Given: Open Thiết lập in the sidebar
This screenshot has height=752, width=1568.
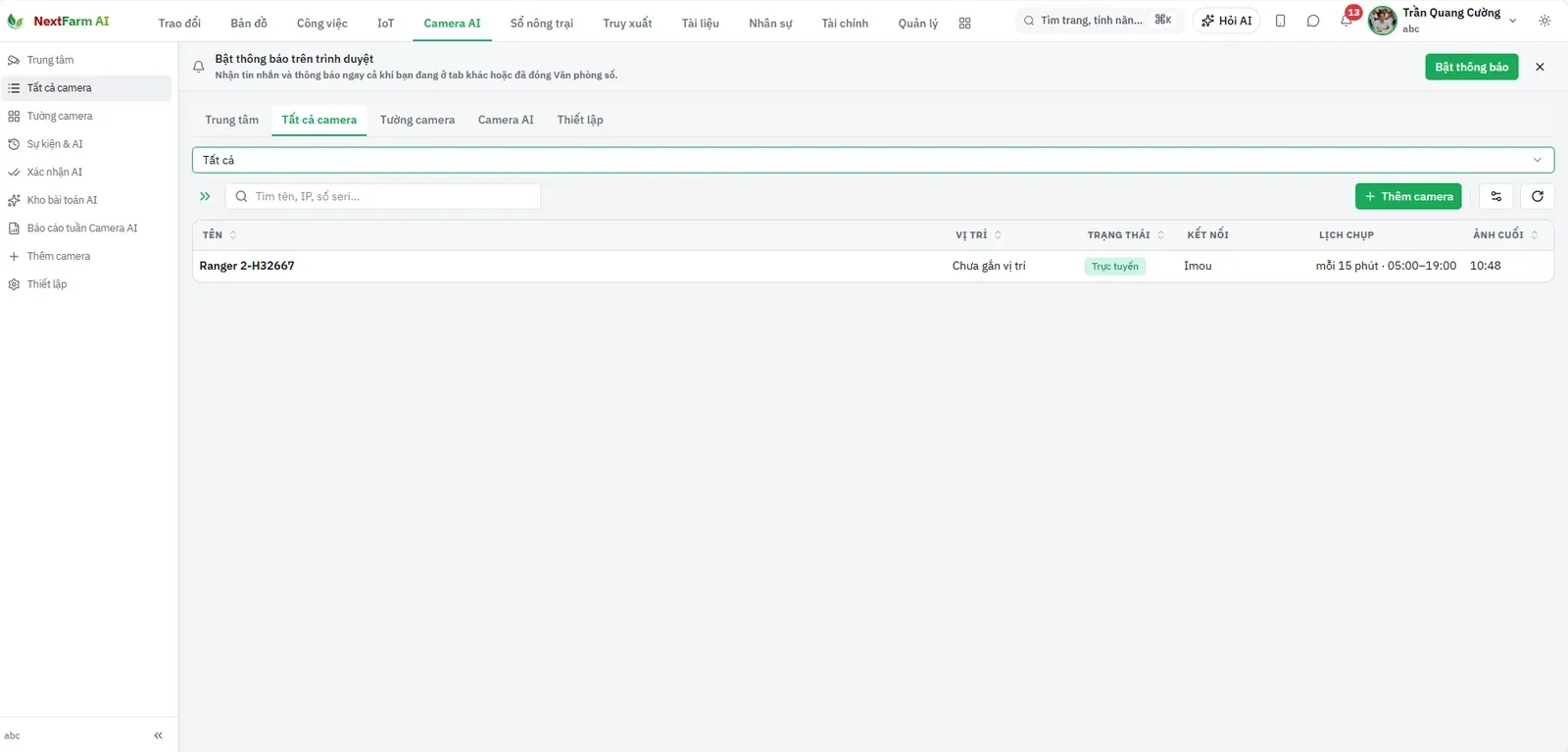Looking at the screenshot, I should pyautogui.click(x=86, y=284).
